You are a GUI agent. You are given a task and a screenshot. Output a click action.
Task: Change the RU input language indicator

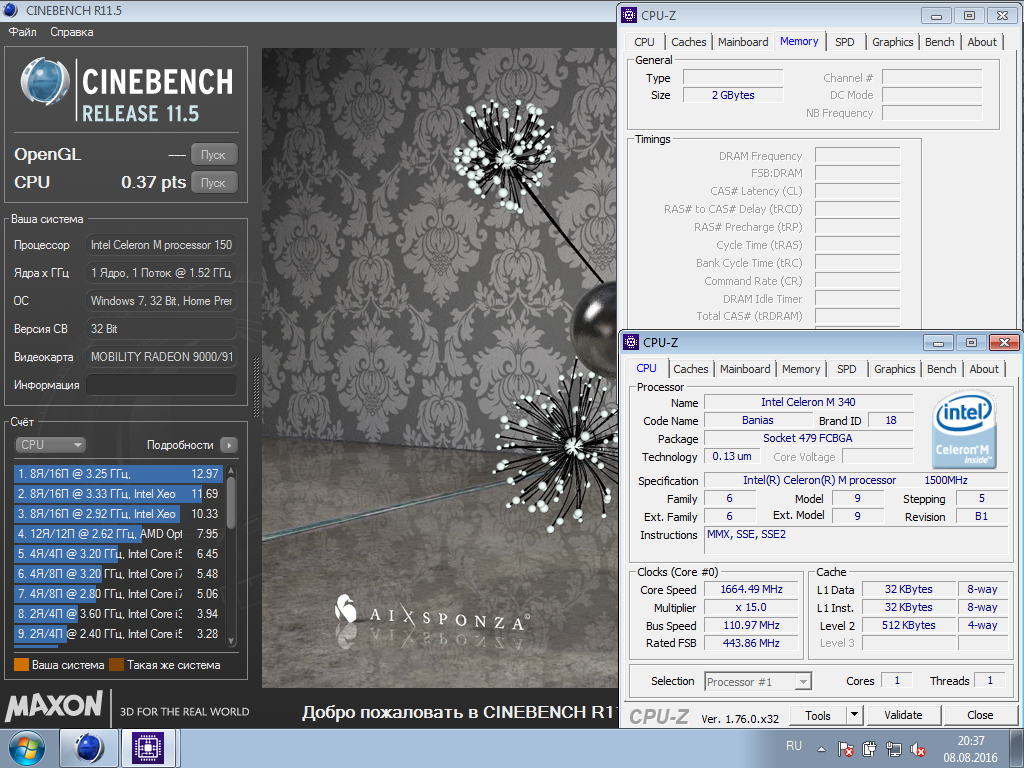794,746
